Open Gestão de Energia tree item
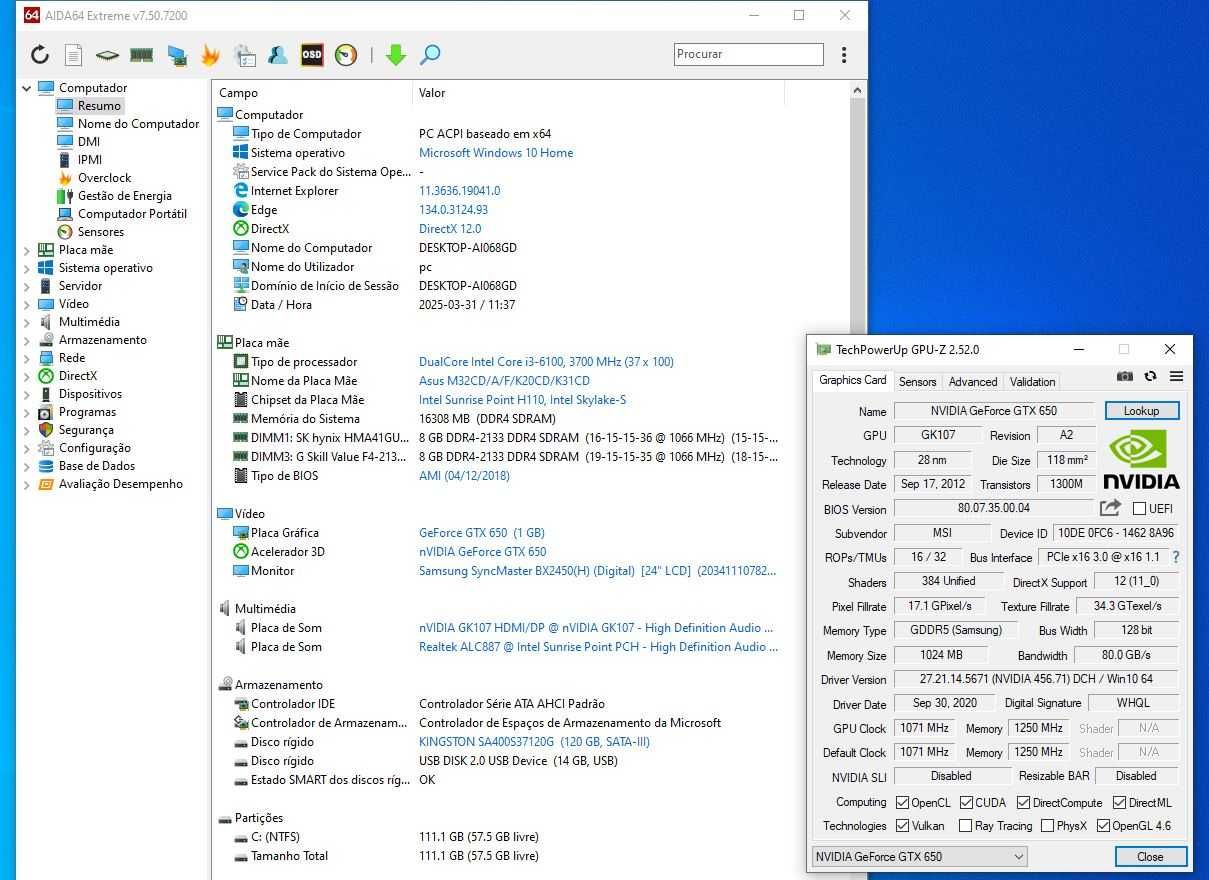 [124, 196]
